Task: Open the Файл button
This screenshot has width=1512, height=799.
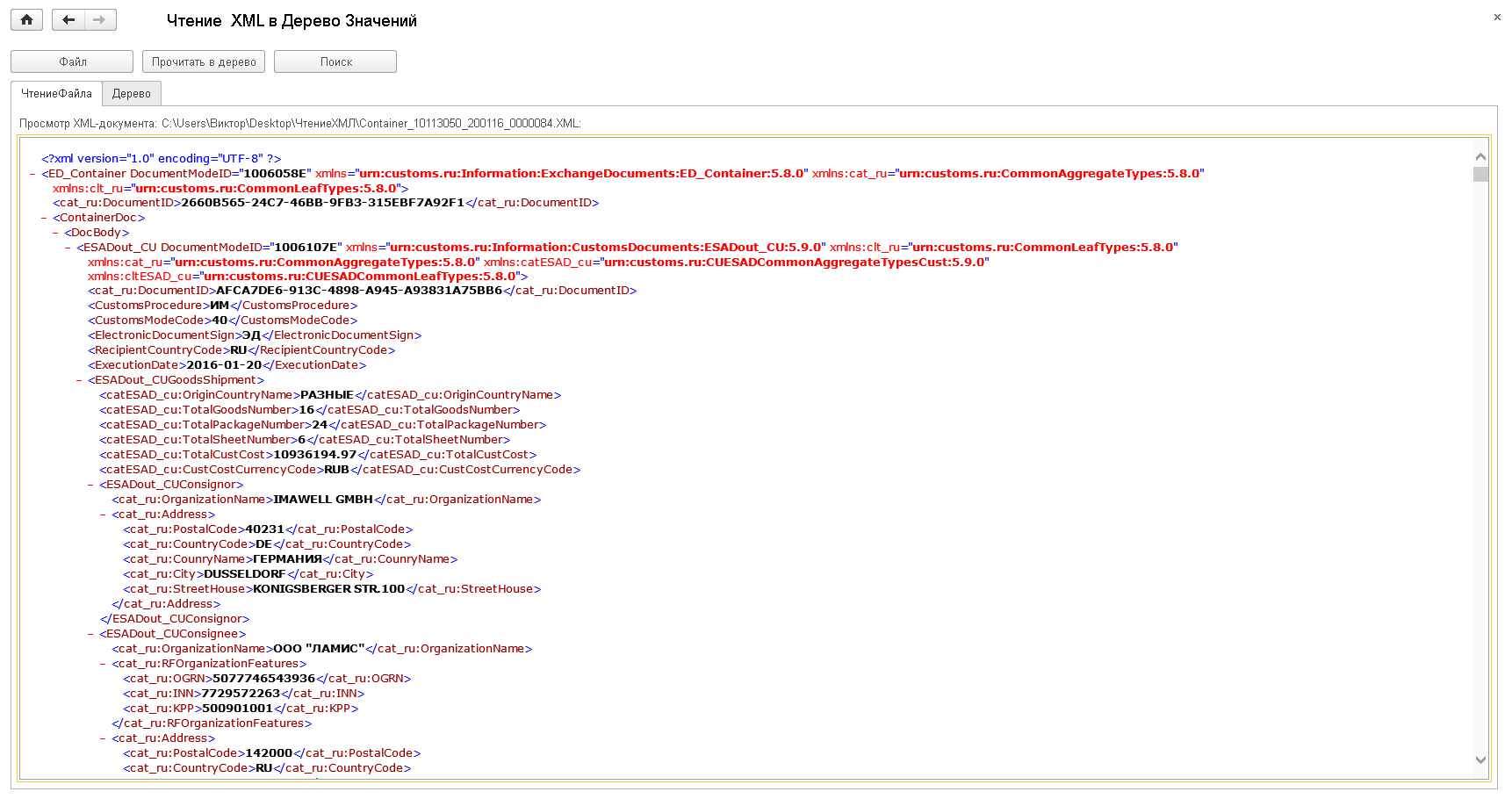Action: [x=72, y=61]
